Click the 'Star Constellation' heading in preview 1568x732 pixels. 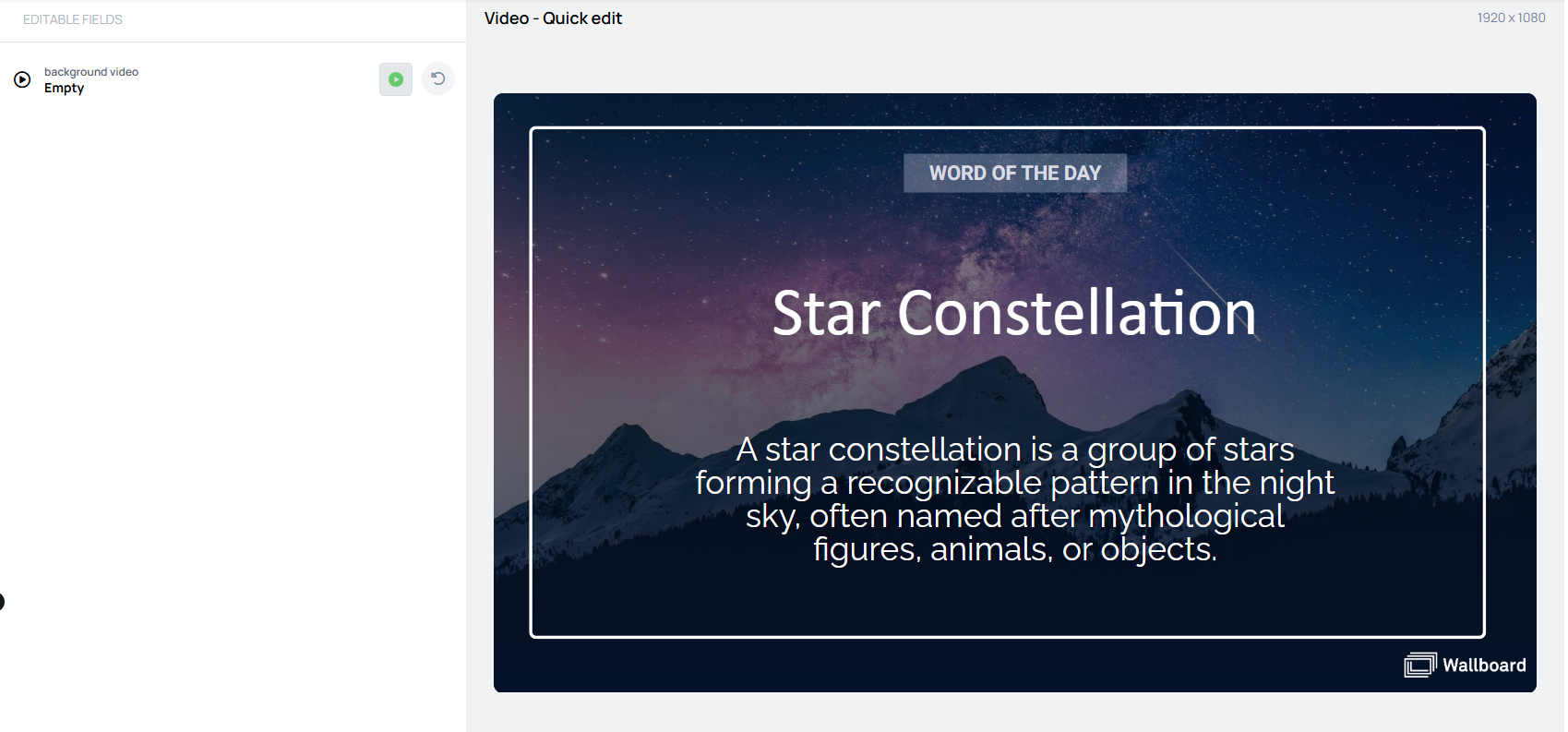click(1014, 313)
